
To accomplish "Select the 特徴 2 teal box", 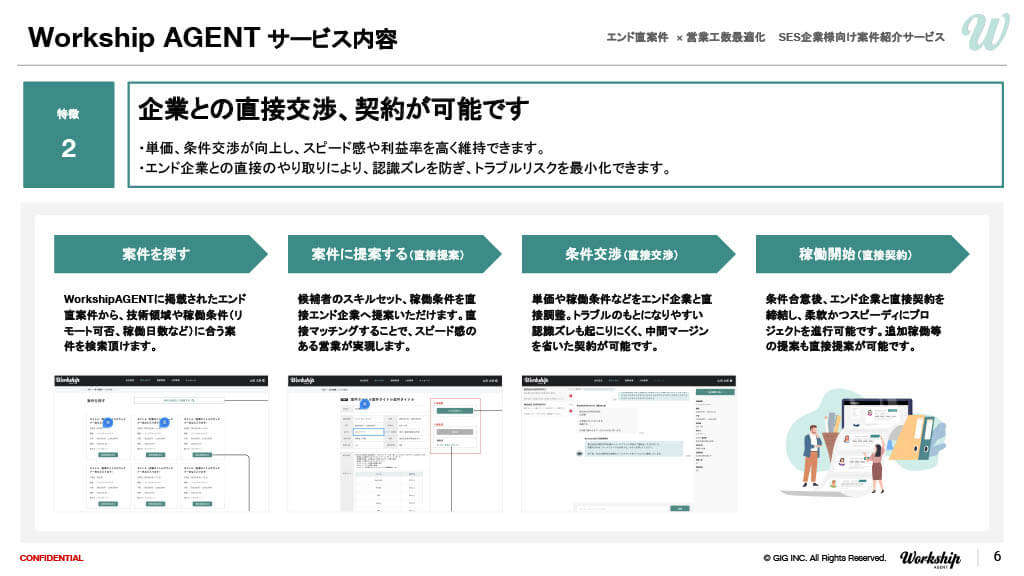I will click(69, 135).
